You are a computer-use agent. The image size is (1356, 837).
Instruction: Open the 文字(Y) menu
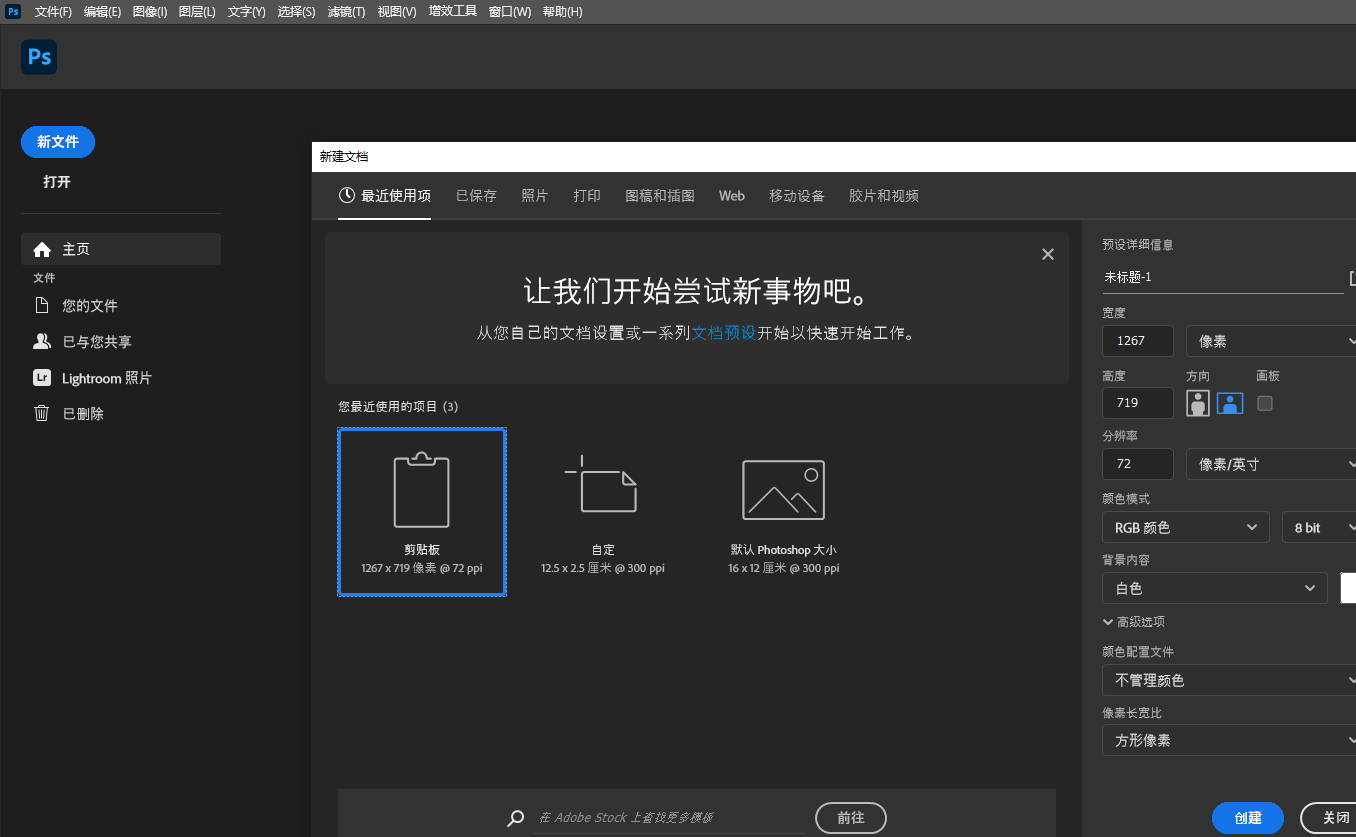coord(246,12)
